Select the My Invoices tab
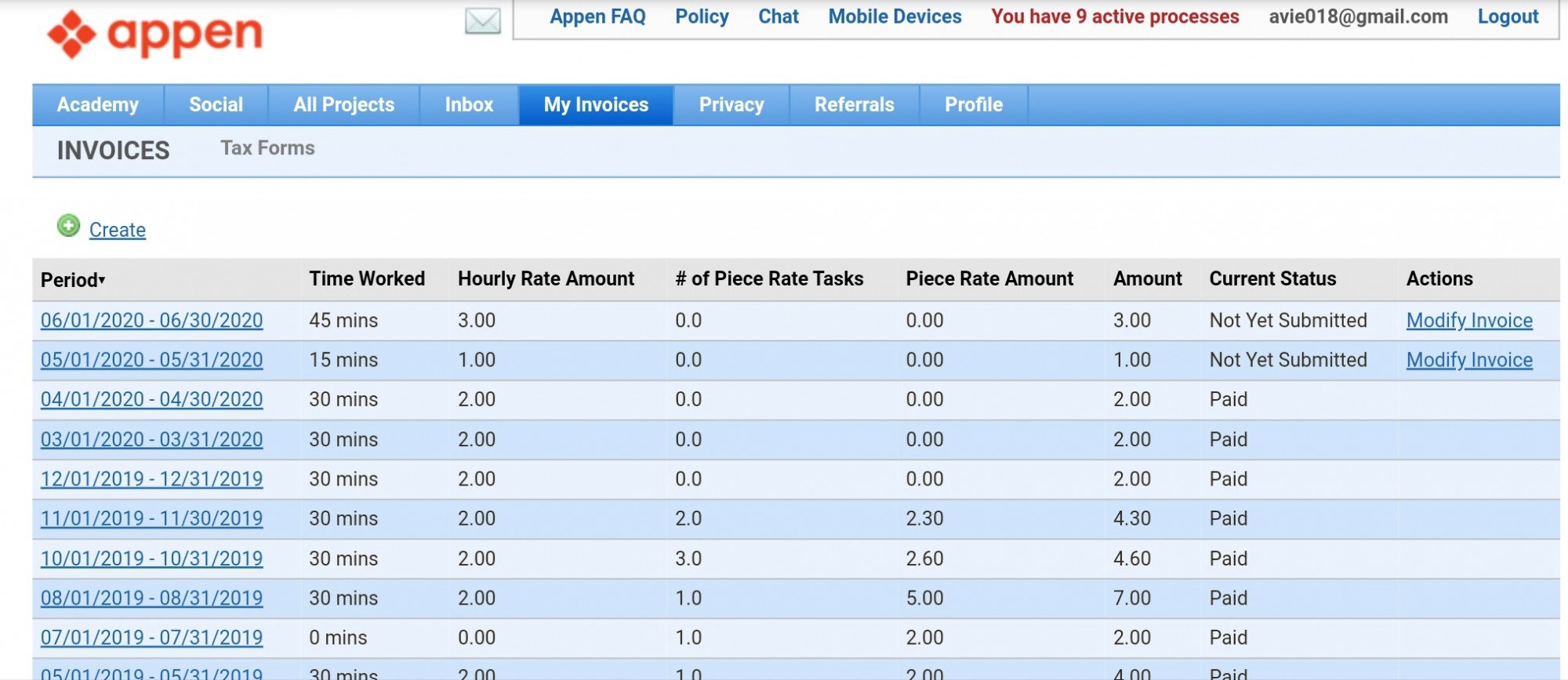 point(596,104)
